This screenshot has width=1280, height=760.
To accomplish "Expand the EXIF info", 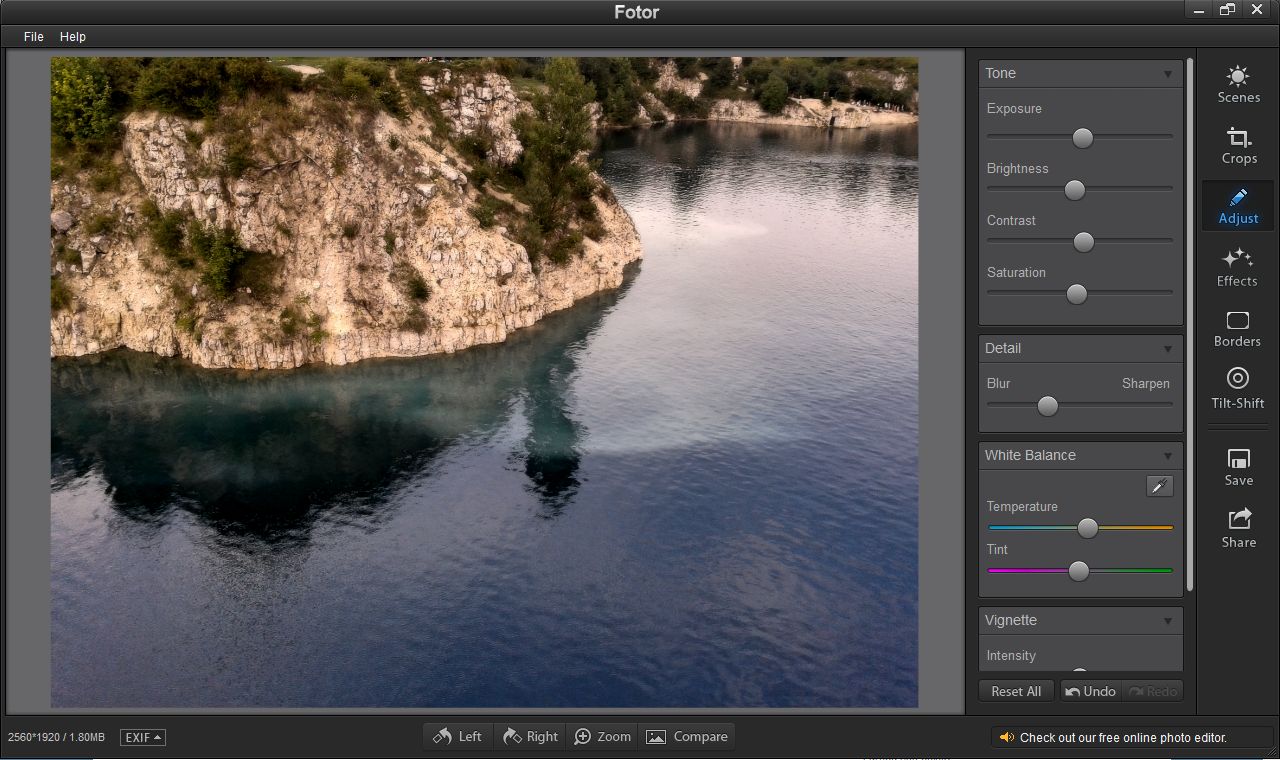I will tap(143, 737).
